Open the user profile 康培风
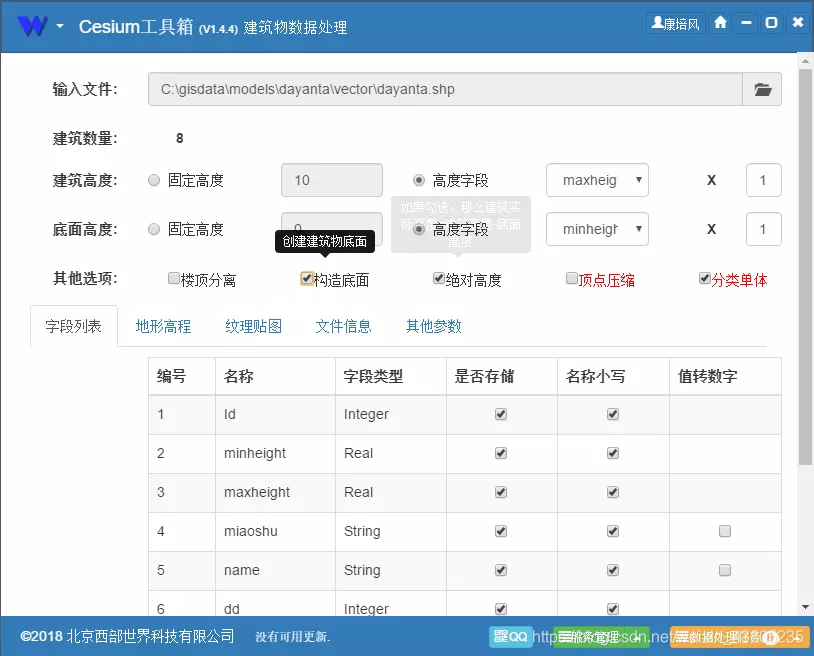Screen dimensions: 814x656 click(675, 23)
